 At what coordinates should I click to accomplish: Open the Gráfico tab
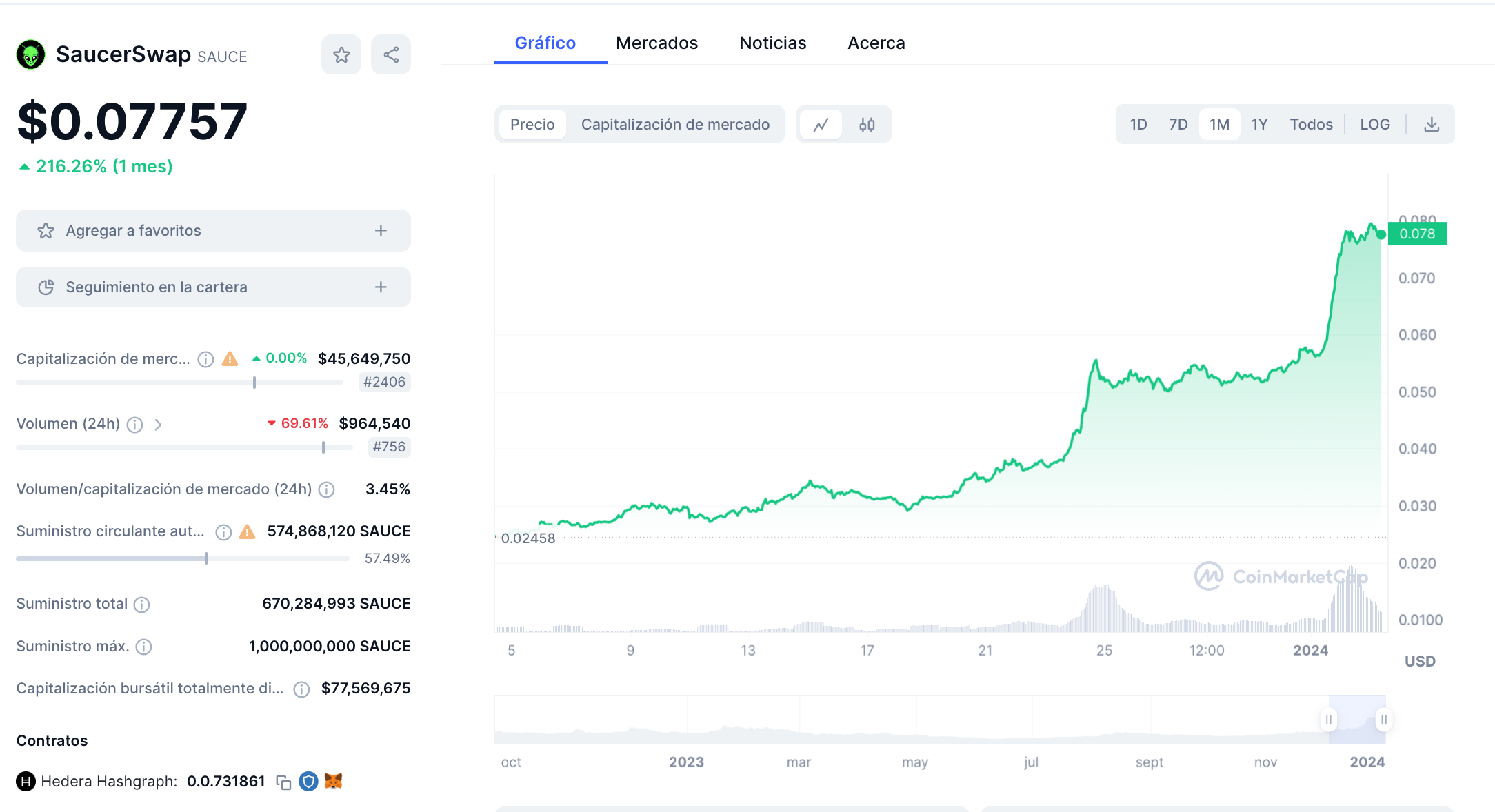pos(545,43)
